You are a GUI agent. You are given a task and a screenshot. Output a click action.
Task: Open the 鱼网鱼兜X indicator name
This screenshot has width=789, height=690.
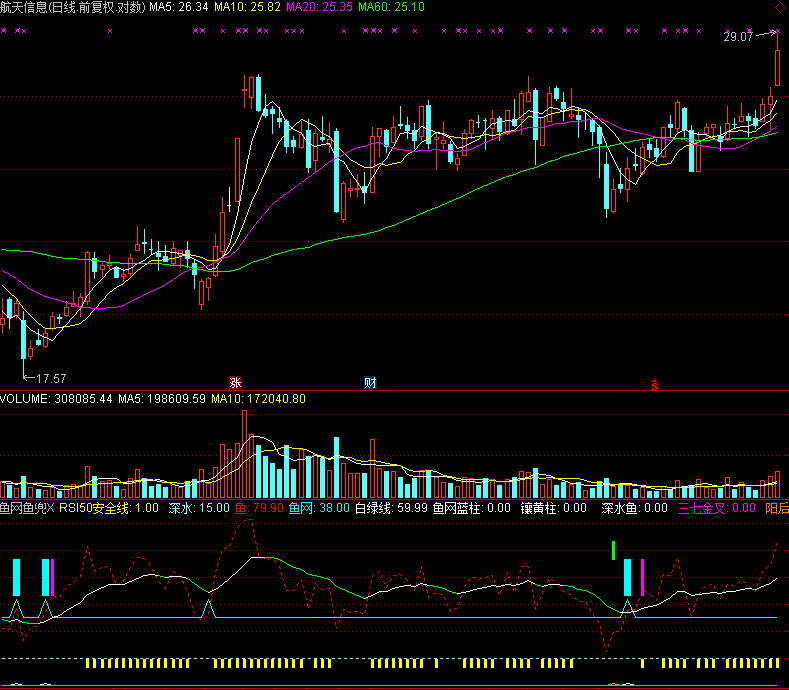(x=27, y=509)
